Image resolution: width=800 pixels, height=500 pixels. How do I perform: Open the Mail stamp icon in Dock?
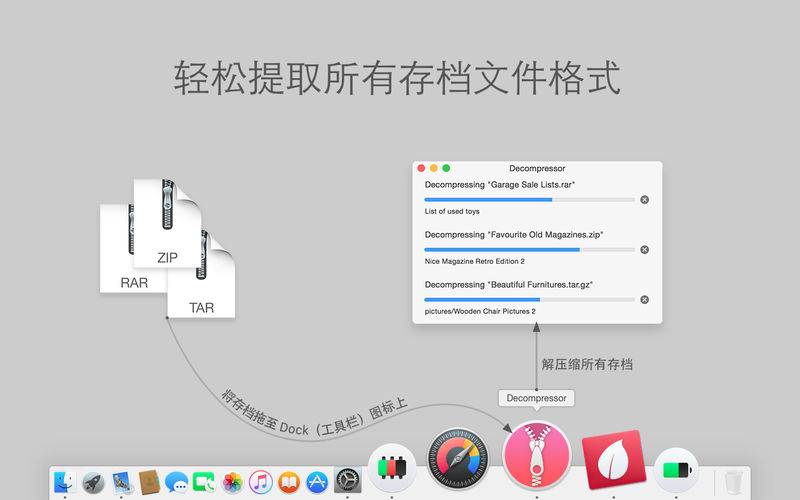pyautogui.click(x=121, y=482)
